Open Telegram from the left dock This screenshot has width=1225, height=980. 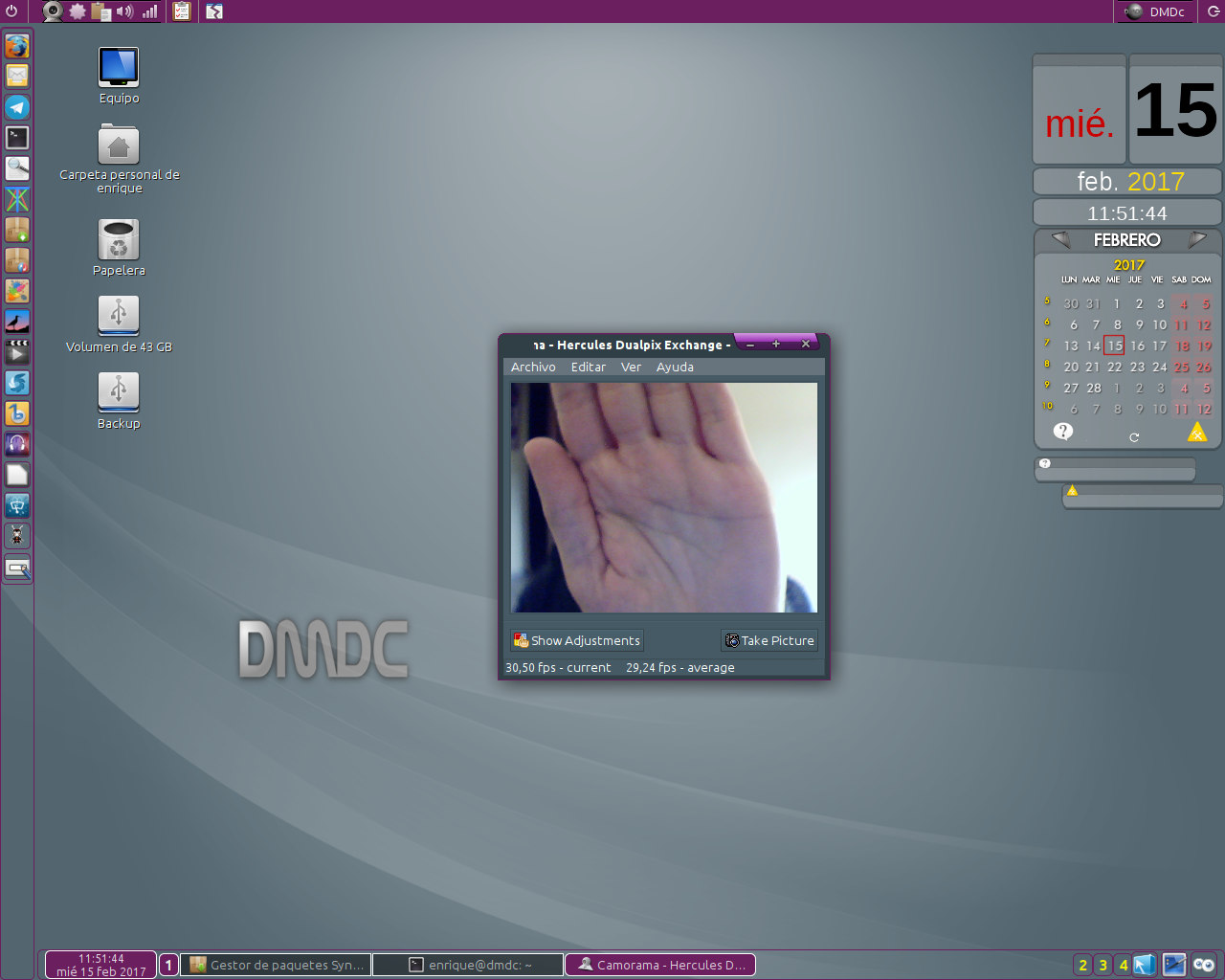(17, 106)
